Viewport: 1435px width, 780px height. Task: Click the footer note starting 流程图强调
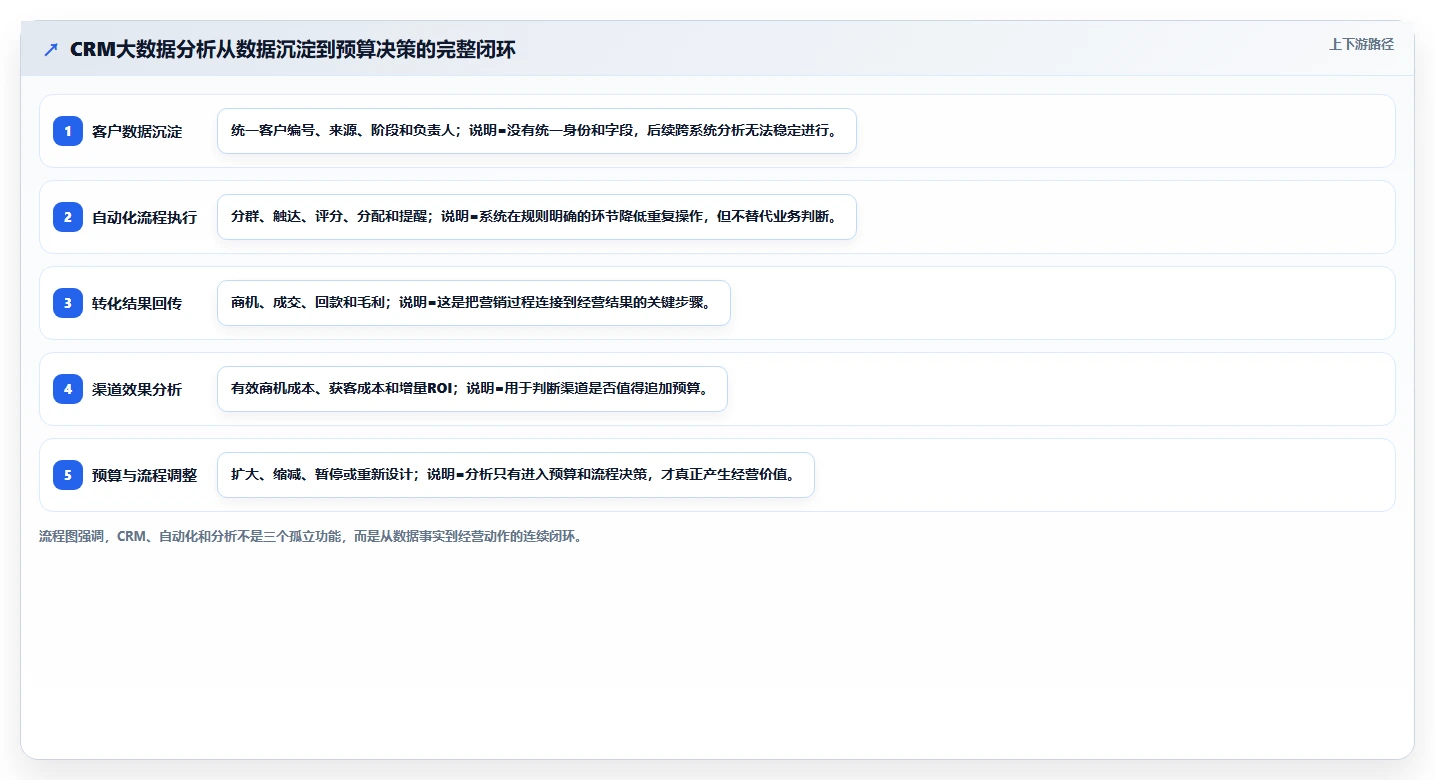(x=310, y=536)
